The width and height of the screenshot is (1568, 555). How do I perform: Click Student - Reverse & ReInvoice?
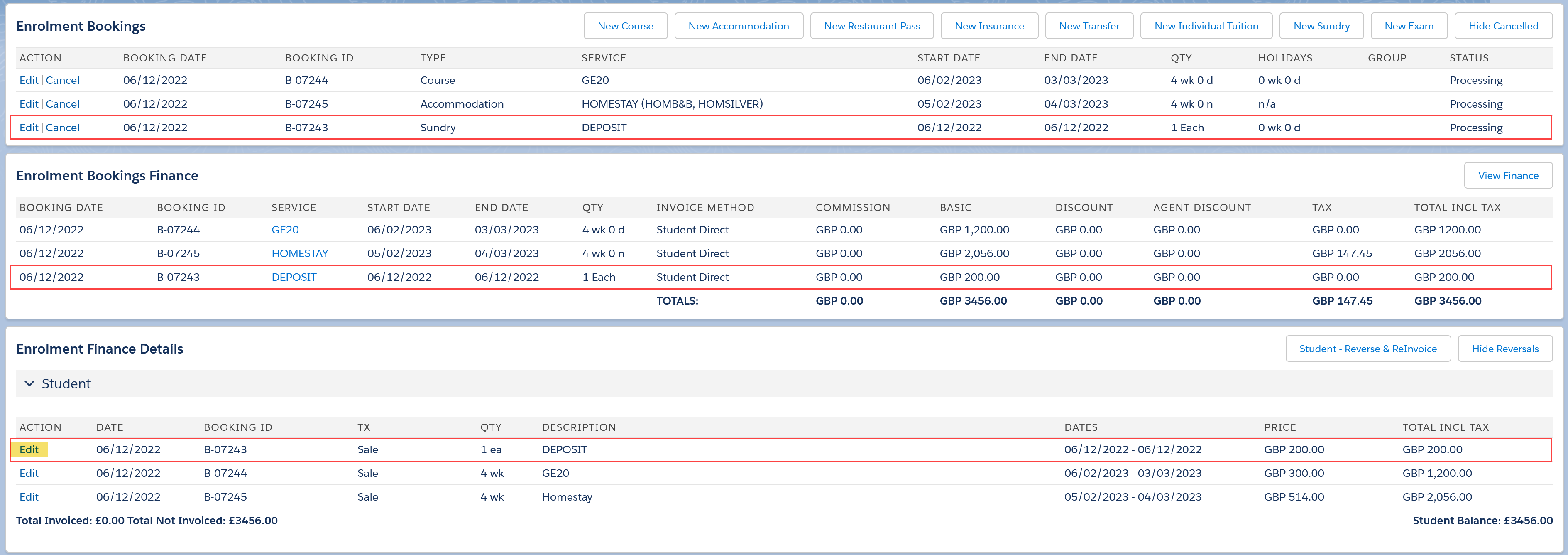[1368, 349]
